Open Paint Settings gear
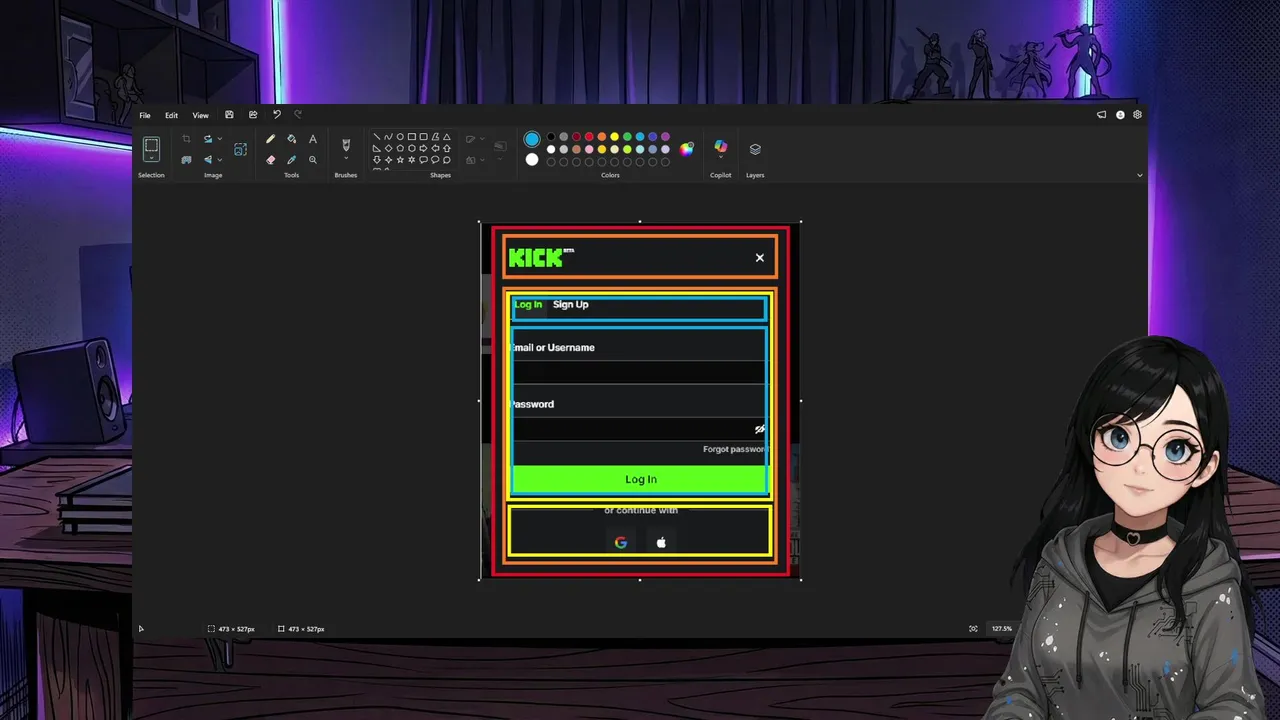 (1137, 115)
